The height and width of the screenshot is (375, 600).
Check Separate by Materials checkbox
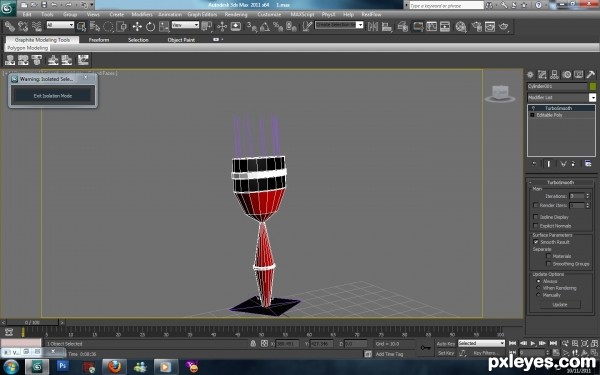click(548, 256)
